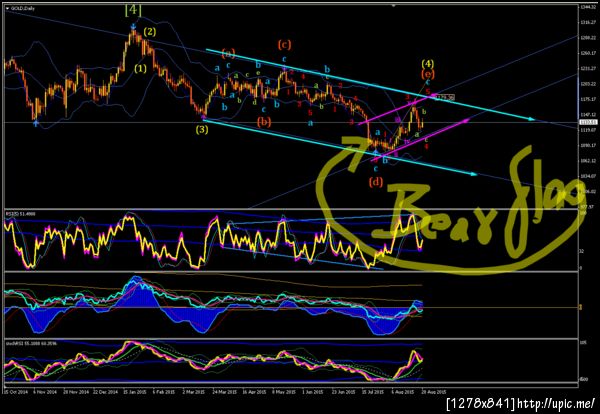Click the highlighted current price on the price axis
The width and height of the screenshot is (600, 414).
click(589, 122)
